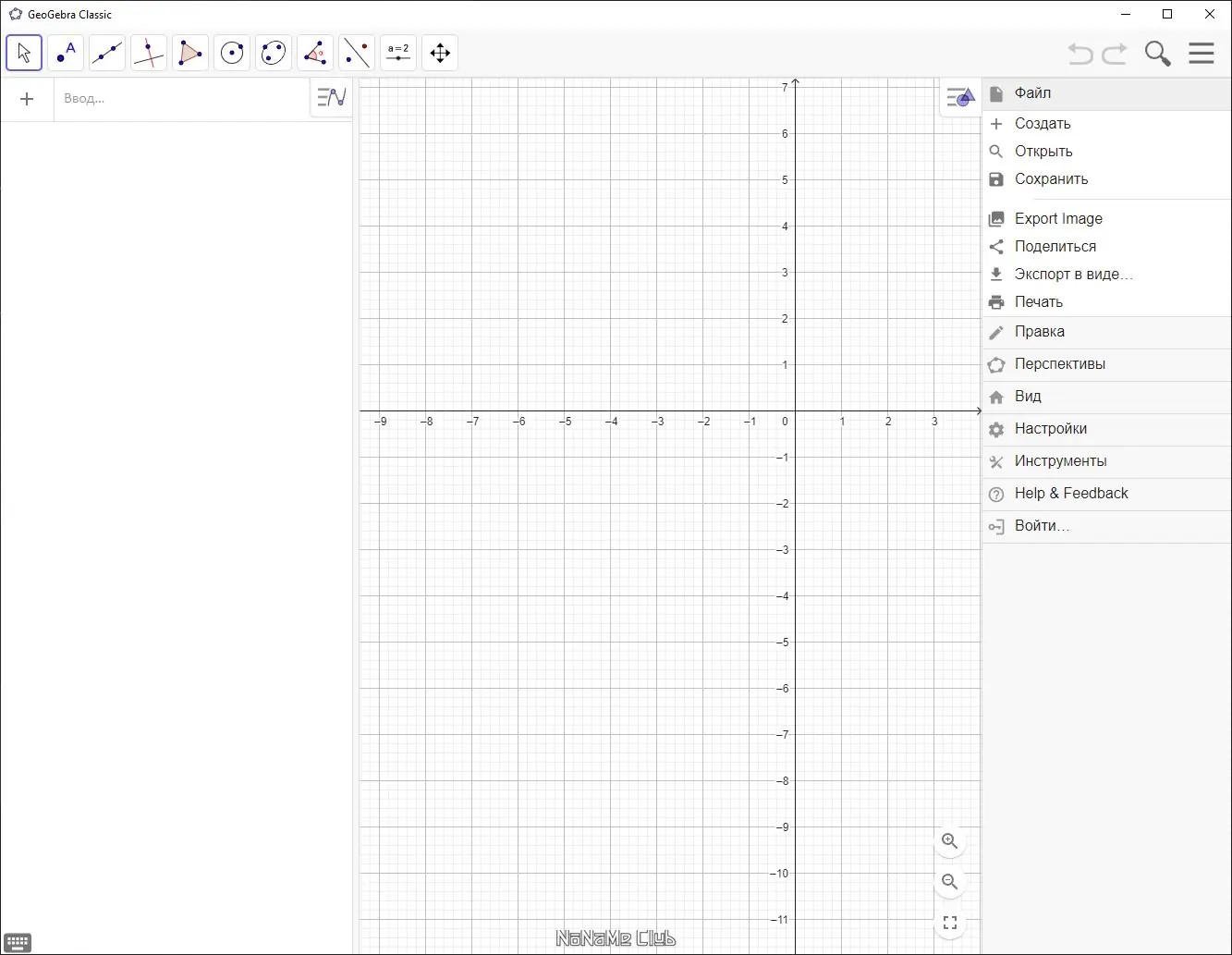The image size is (1232, 955).
Task: Select the Move Graphics View tool
Action: click(x=440, y=53)
